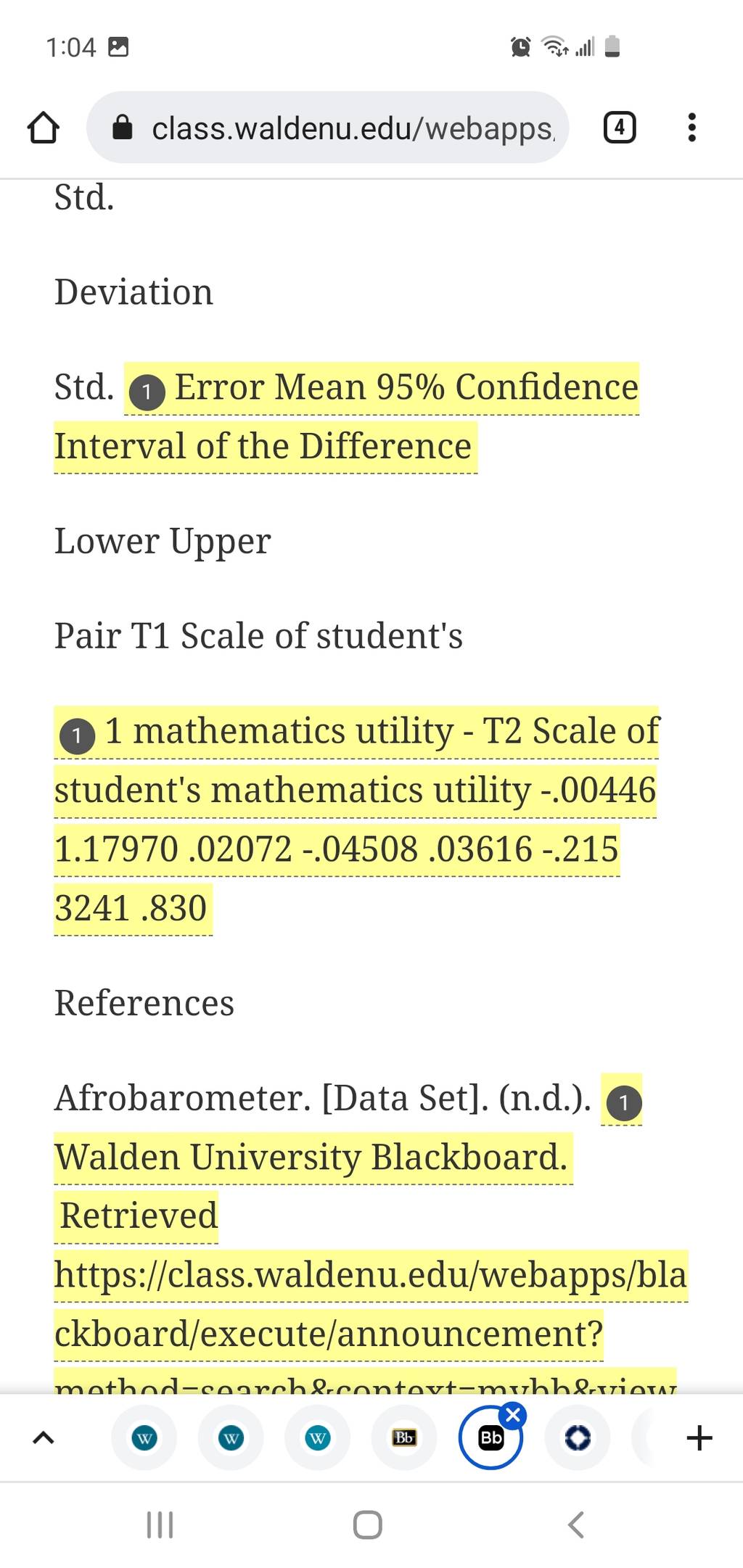Tap the Android back navigation arrow
743x1568 pixels.
point(575,1524)
